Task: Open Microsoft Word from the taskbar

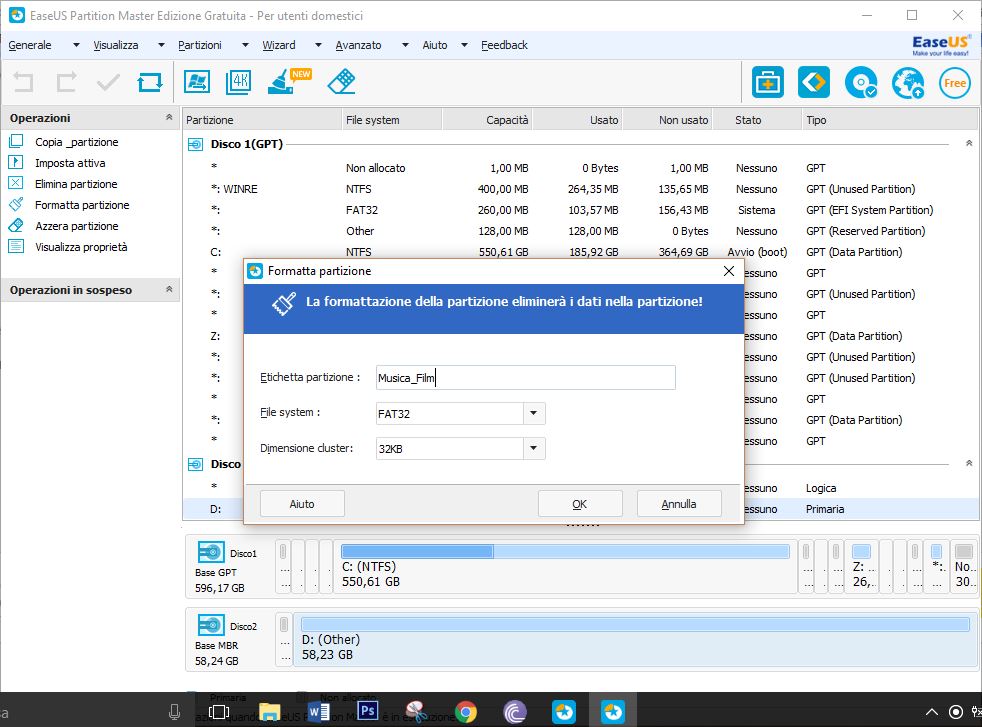Action: 319,712
